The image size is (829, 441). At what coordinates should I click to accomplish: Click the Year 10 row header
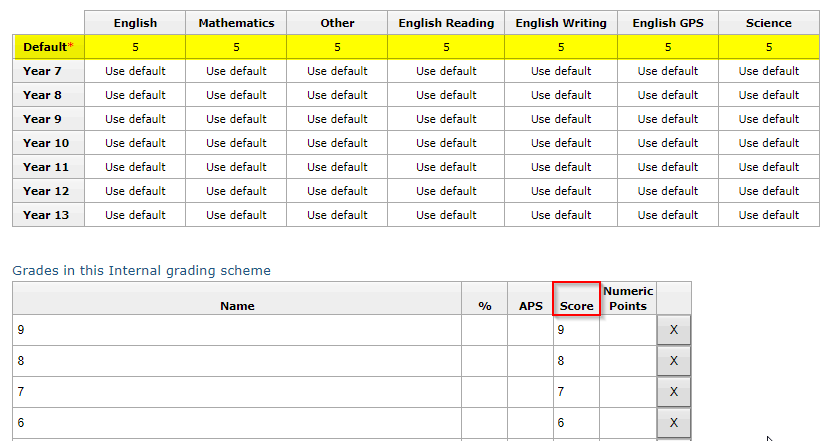(x=48, y=143)
